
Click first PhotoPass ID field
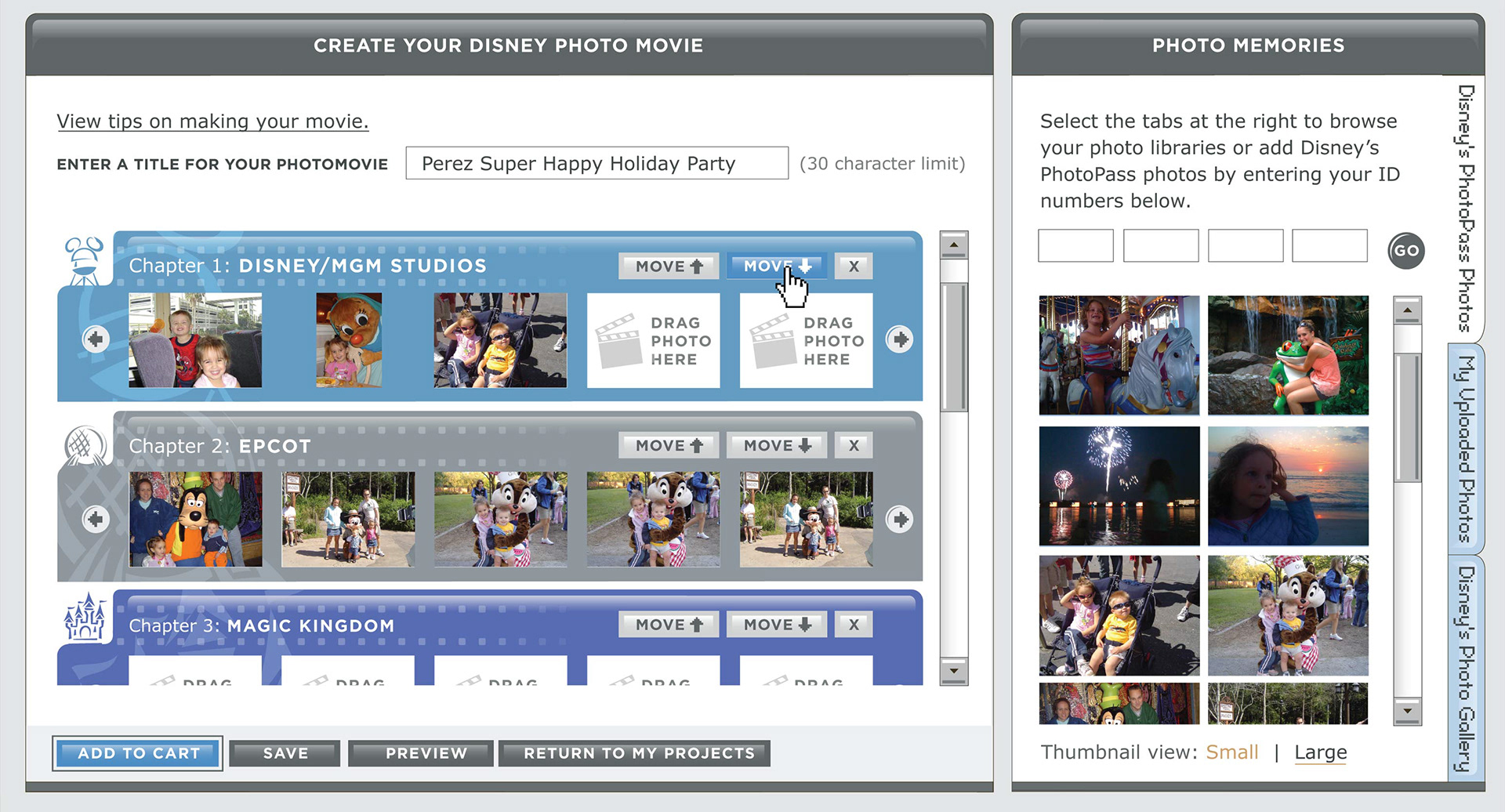pyautogui.click(x=1075, y=245)
